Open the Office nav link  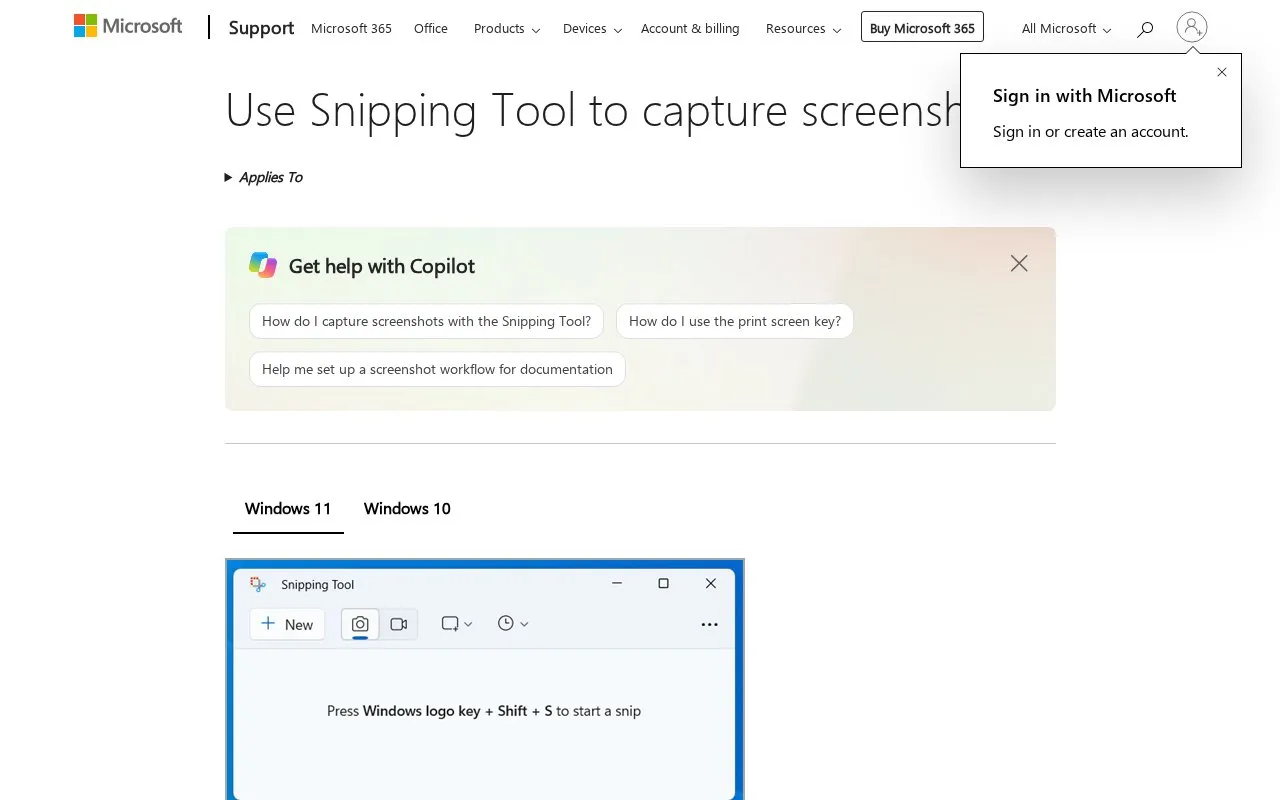pos(431,29)
